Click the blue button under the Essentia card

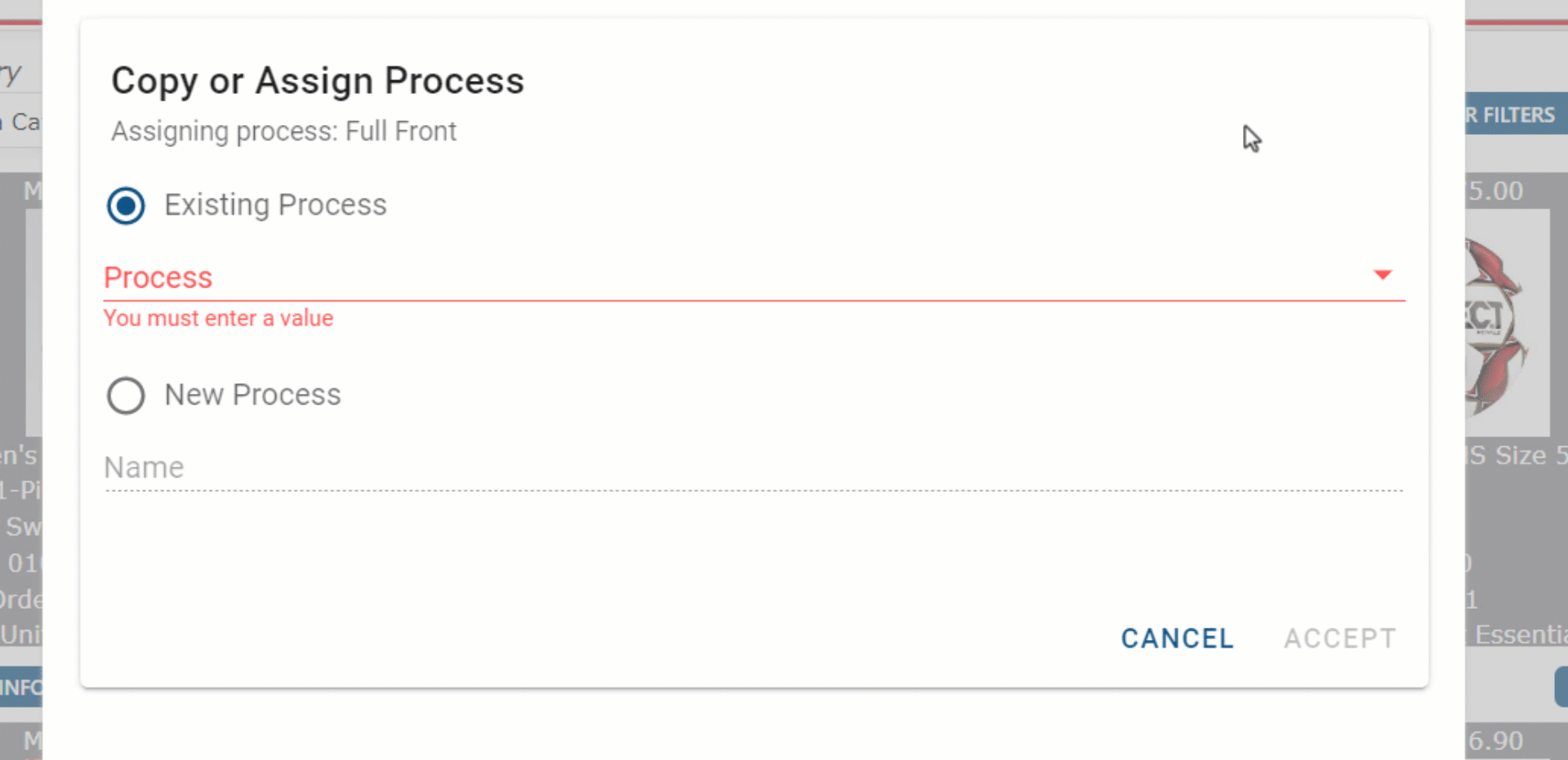coord(1561,686)
